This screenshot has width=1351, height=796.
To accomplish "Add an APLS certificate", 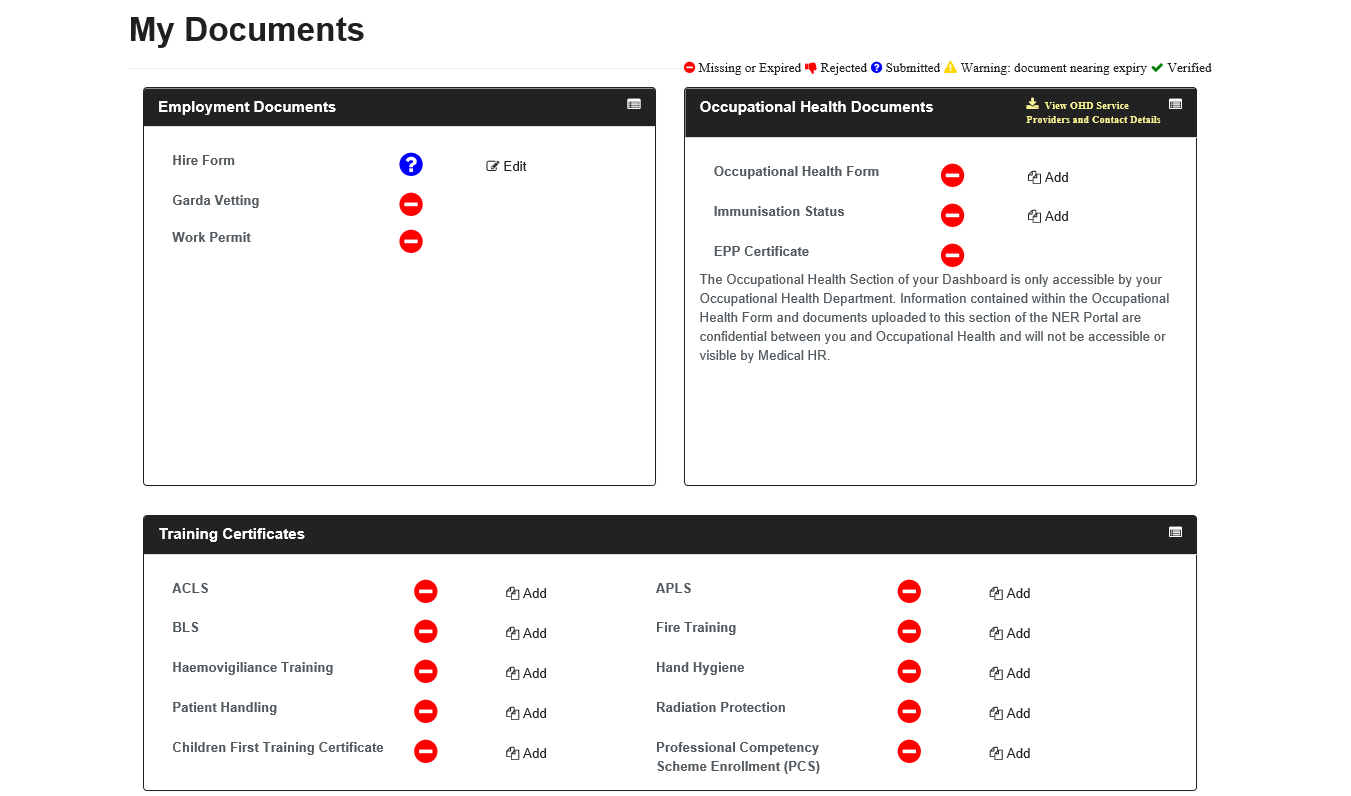I will tap(1010, 594).
